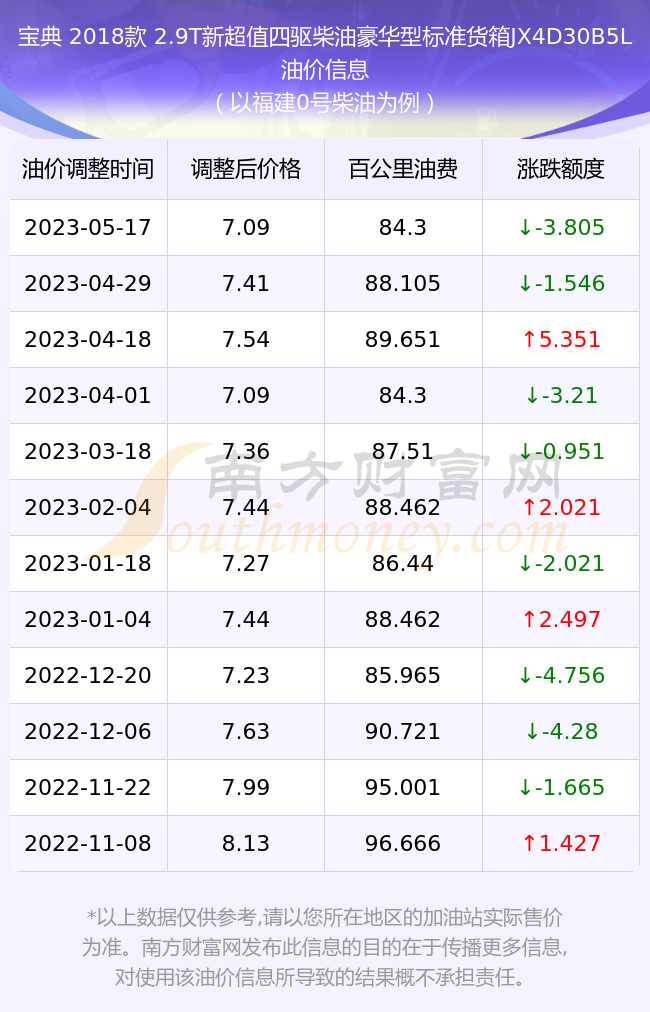Screen dimensions: 650x1012
Task: Select the 2023-05-17 date cell
Action: coord(88,227)
